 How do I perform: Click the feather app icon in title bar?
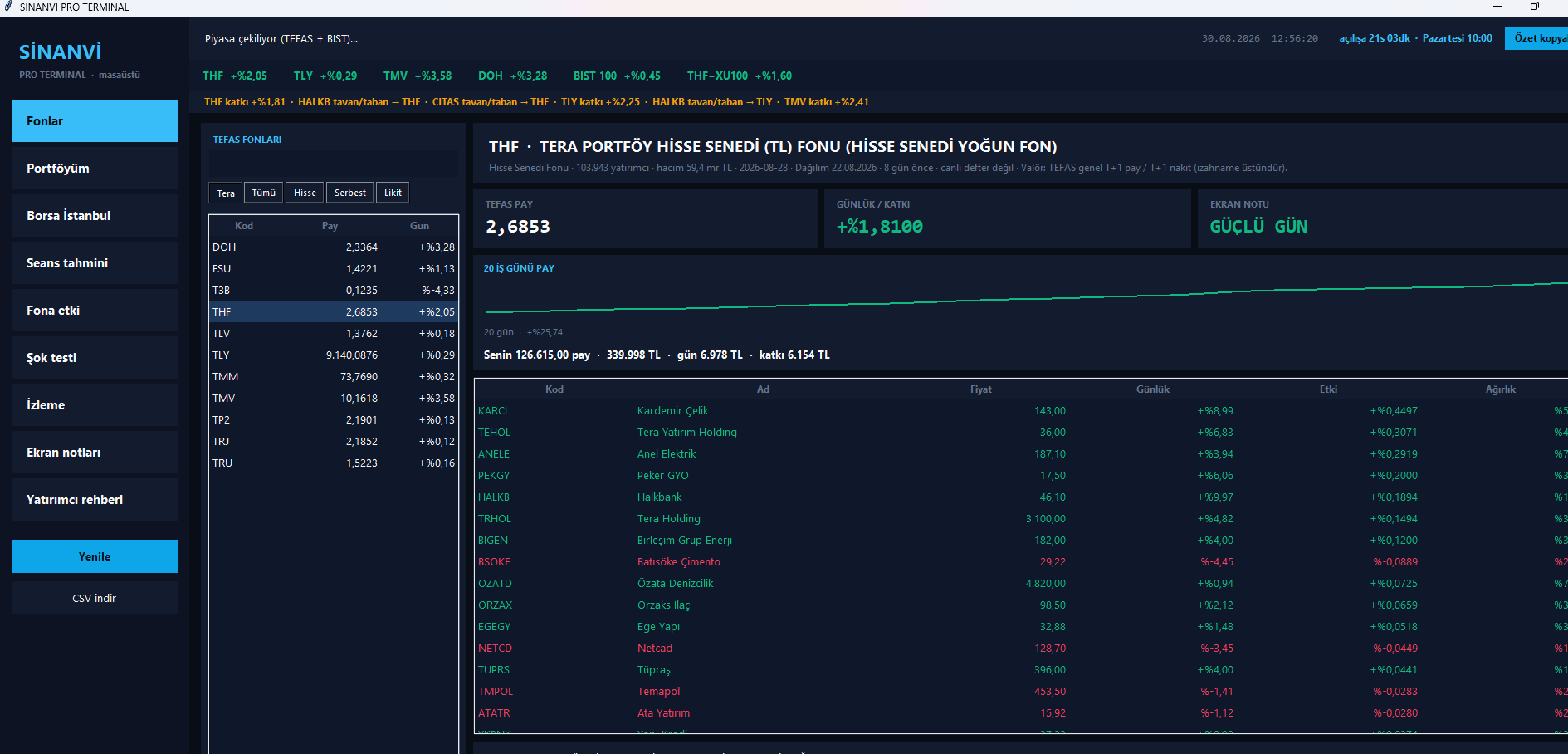(7, 7)
